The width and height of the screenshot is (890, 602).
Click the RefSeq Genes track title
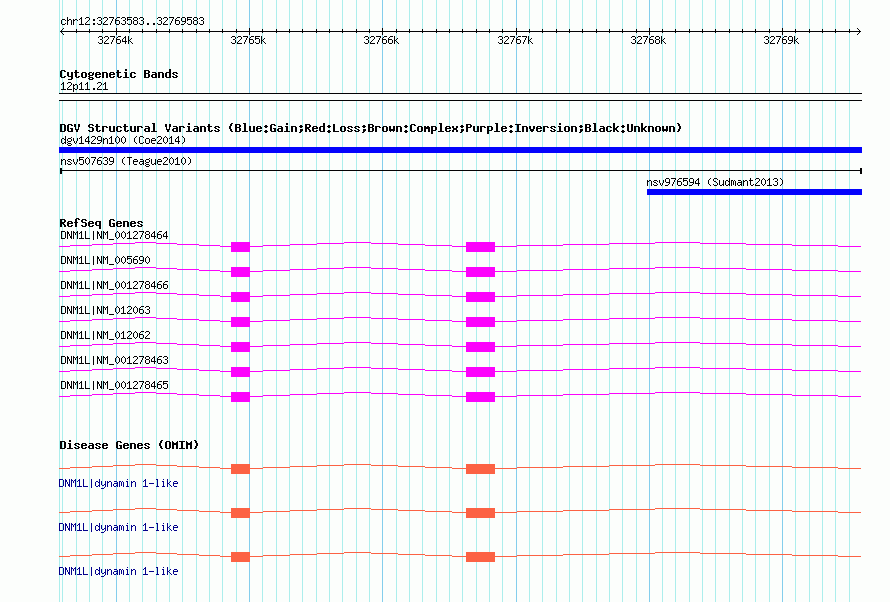101,223
